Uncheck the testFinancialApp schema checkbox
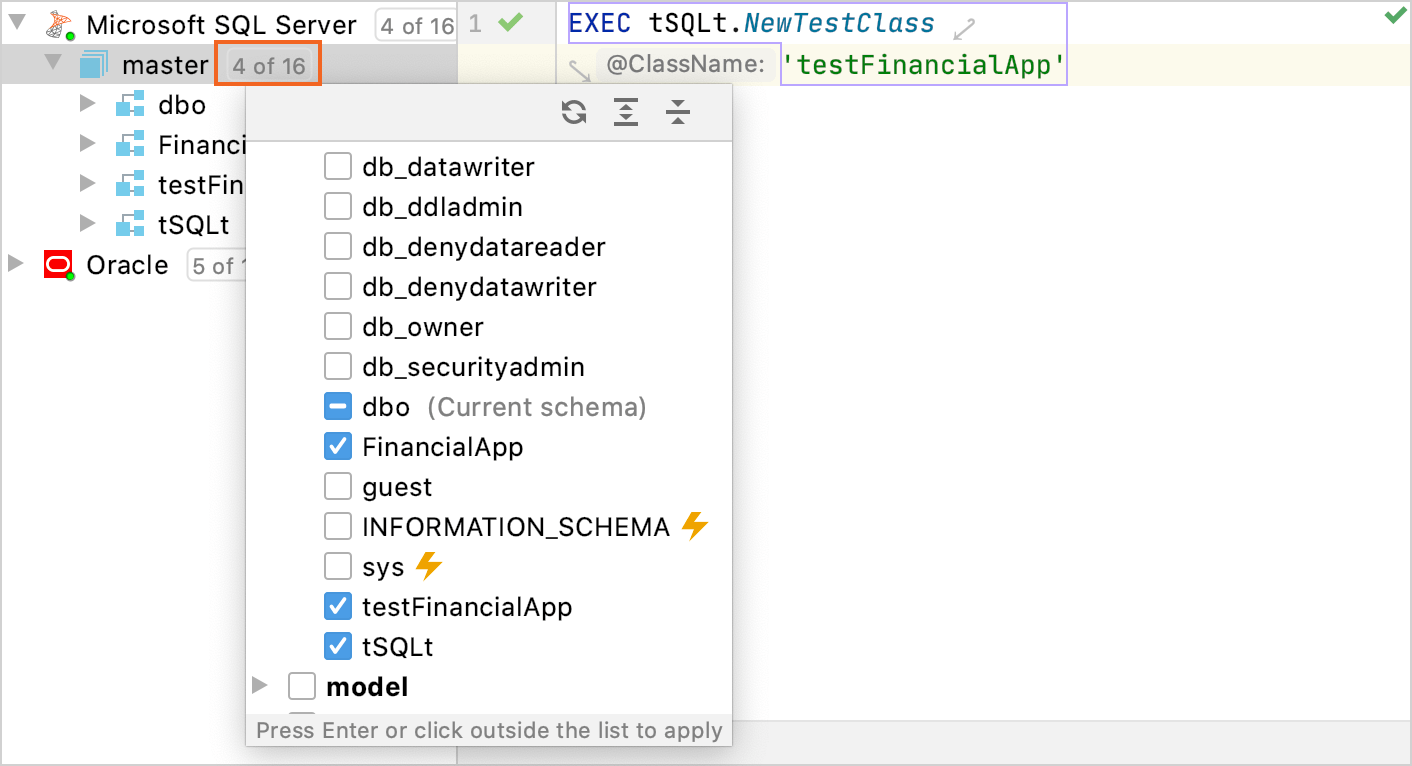Viewport: 1412px width, 766px height. (338, 606)
